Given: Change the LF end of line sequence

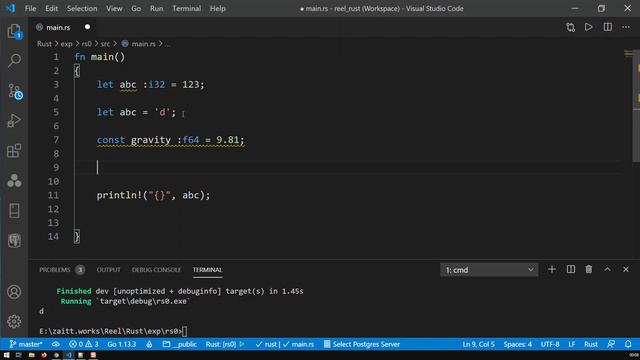Looking at the screenshot, I should point(572,344).
